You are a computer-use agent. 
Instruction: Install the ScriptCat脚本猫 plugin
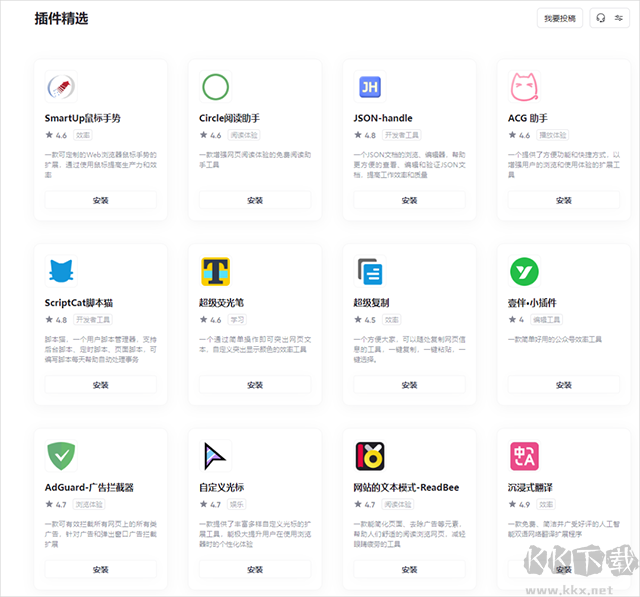pos(100,385)
